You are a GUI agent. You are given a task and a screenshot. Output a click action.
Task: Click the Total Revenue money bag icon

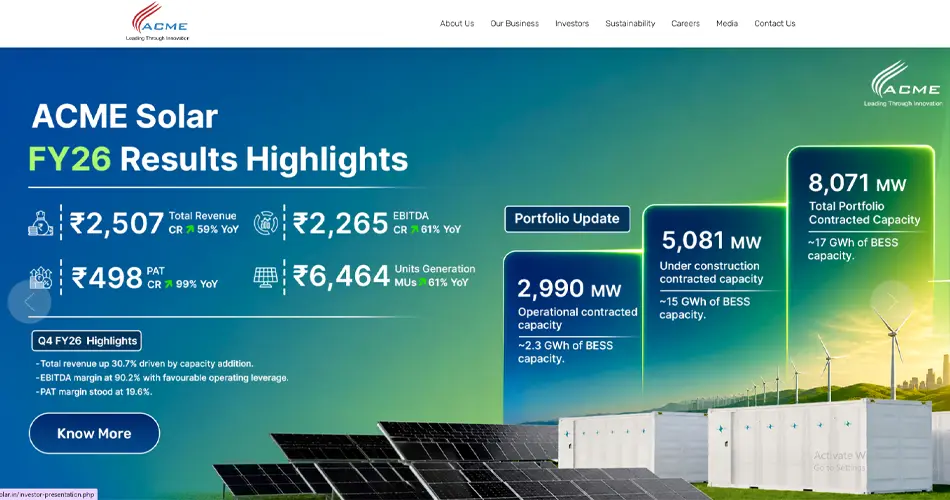(41, 223)
